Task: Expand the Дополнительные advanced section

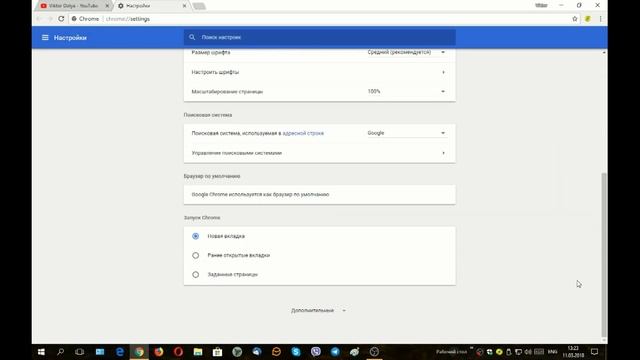Action: click(x=318, y=311)
